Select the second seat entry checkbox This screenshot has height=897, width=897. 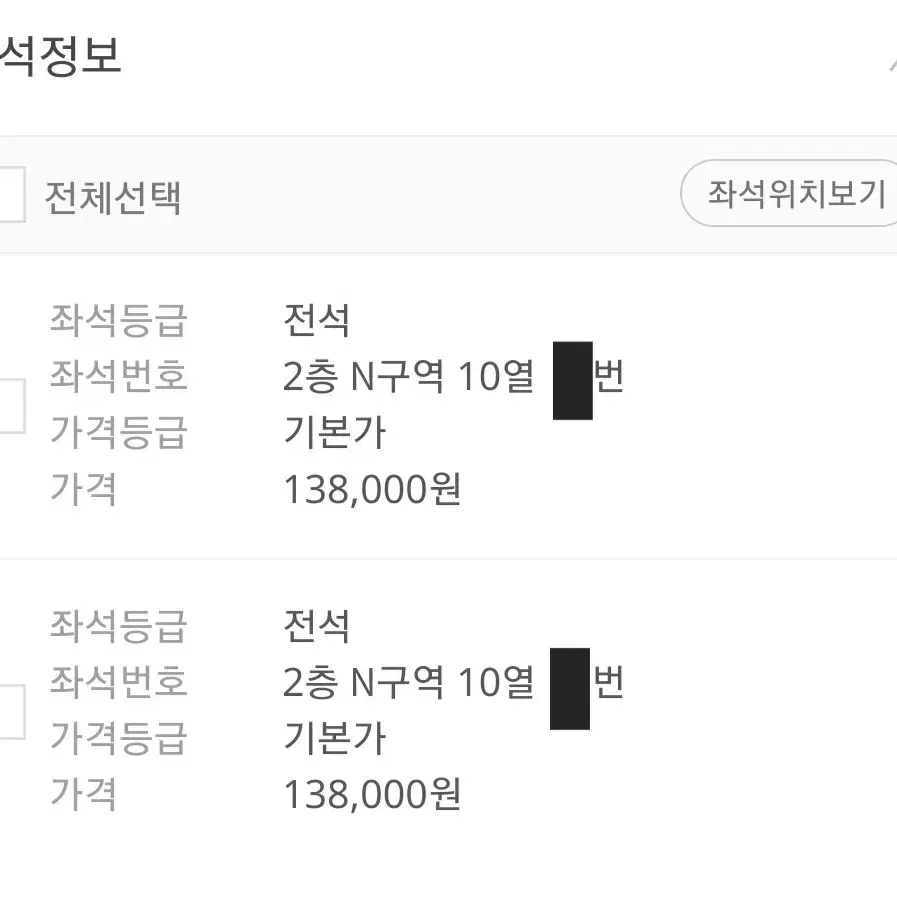(11, 712)
